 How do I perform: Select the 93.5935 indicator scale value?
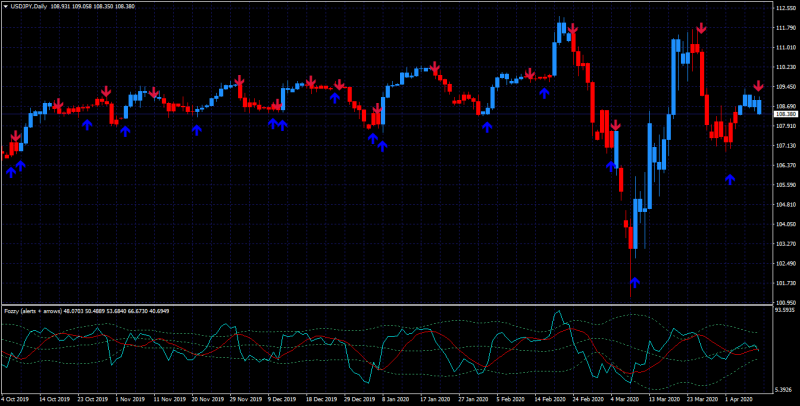tap(786, 310)
